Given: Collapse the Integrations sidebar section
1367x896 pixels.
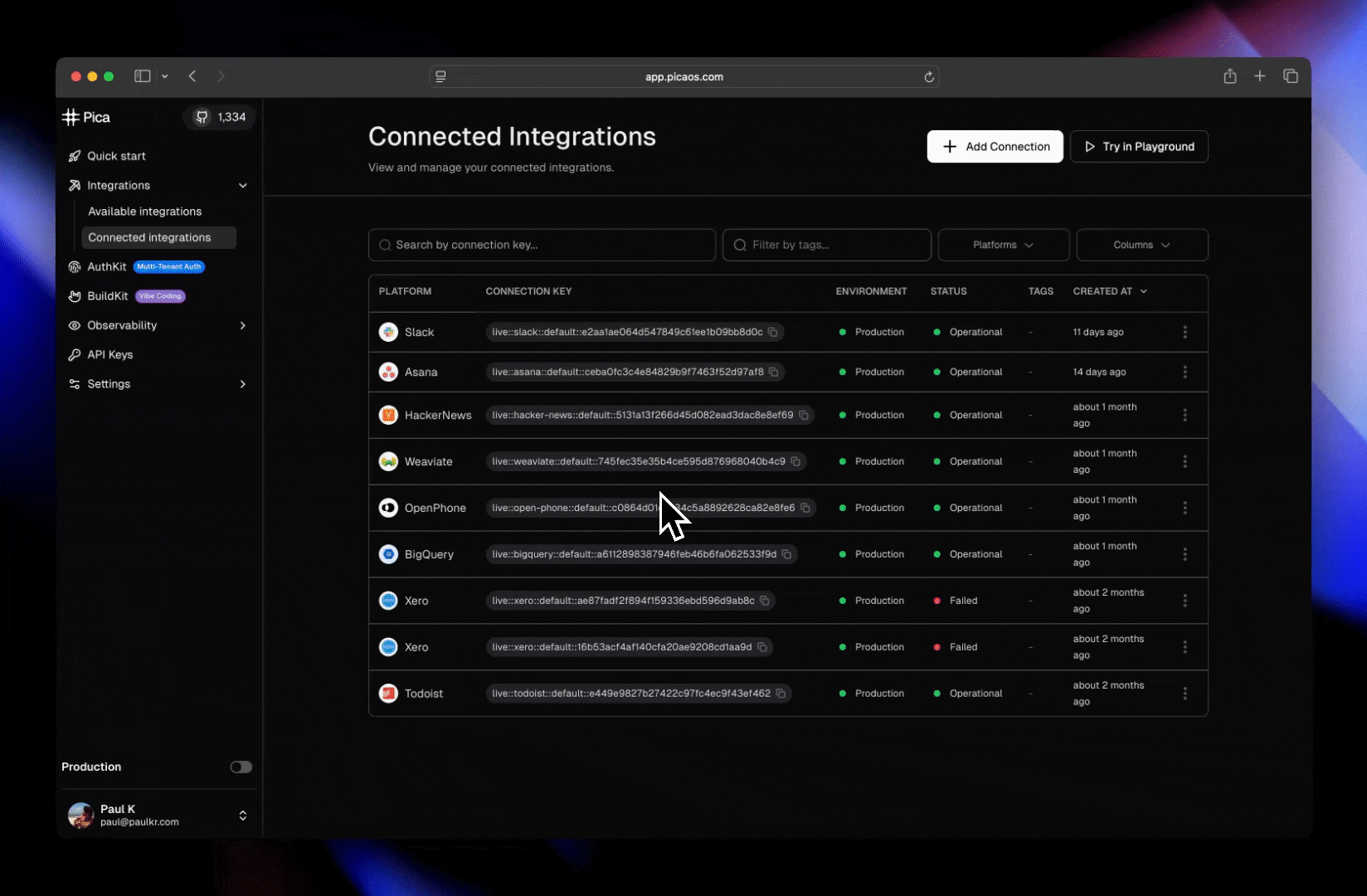Looking at the screenshot, I should tap(243, 186).
